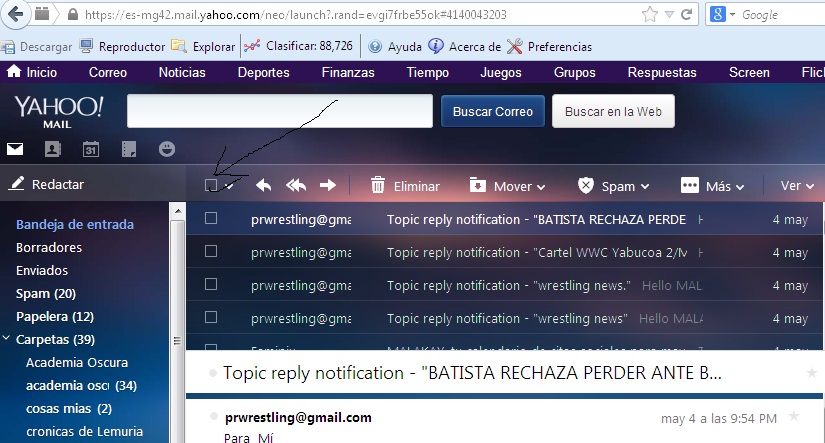The image size is (825, 443).
Task: Check the fourth "wrestling news" Hello MALA checkbox
Action: pos(211,317)
